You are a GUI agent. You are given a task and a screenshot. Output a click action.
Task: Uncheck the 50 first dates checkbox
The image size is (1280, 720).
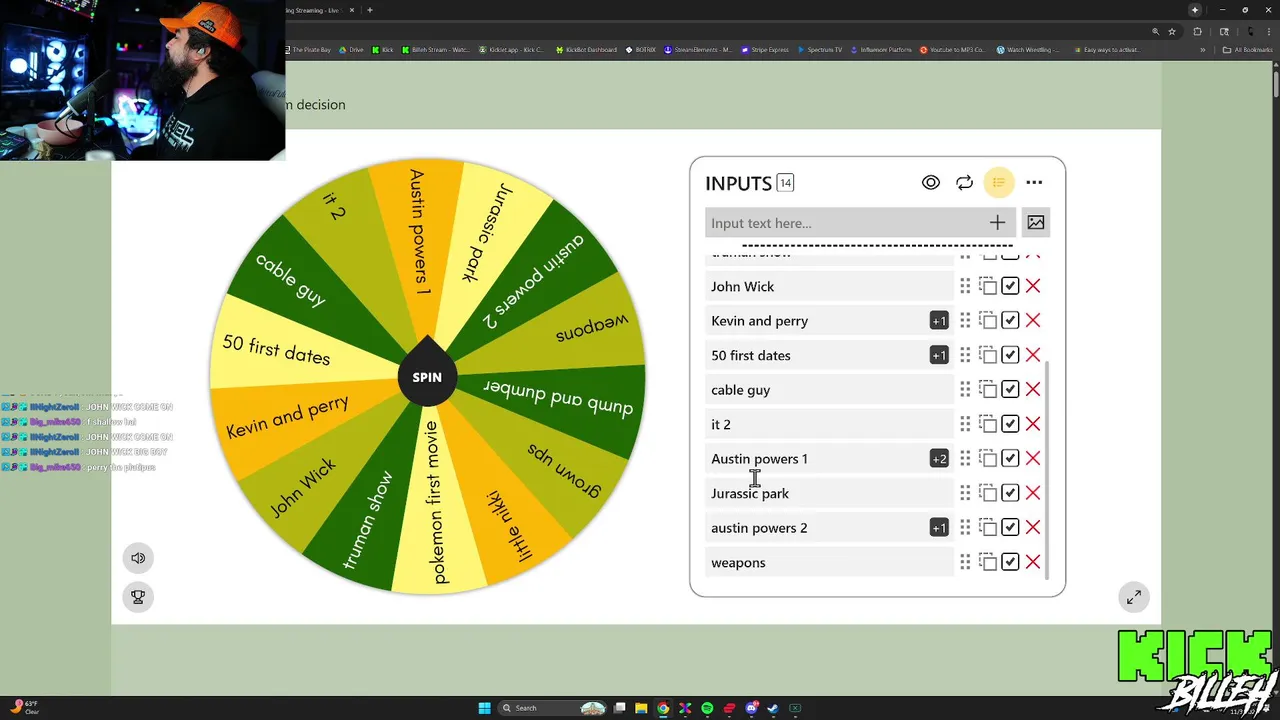1010,355
